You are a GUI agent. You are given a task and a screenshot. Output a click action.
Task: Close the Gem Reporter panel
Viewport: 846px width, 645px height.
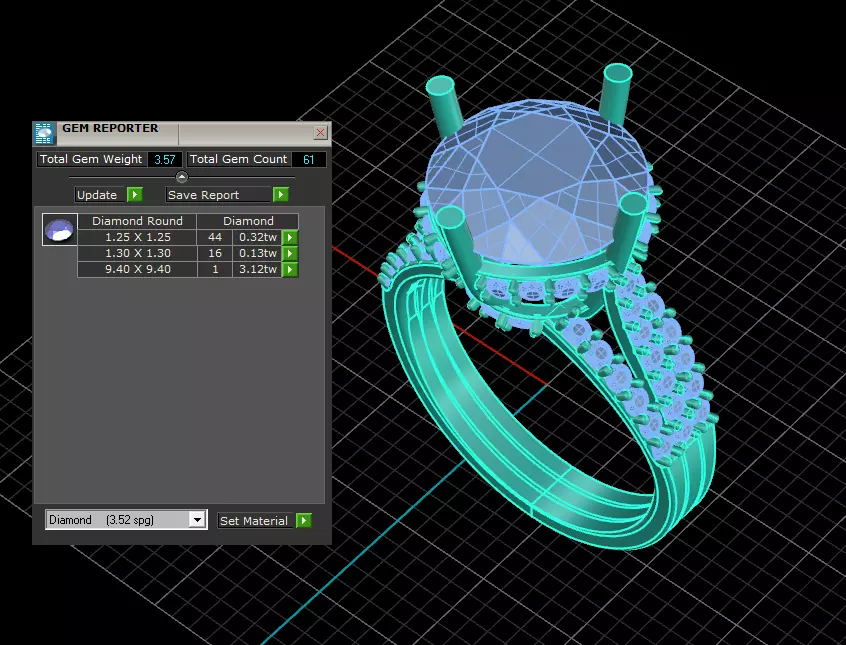[x=320, y=132]
